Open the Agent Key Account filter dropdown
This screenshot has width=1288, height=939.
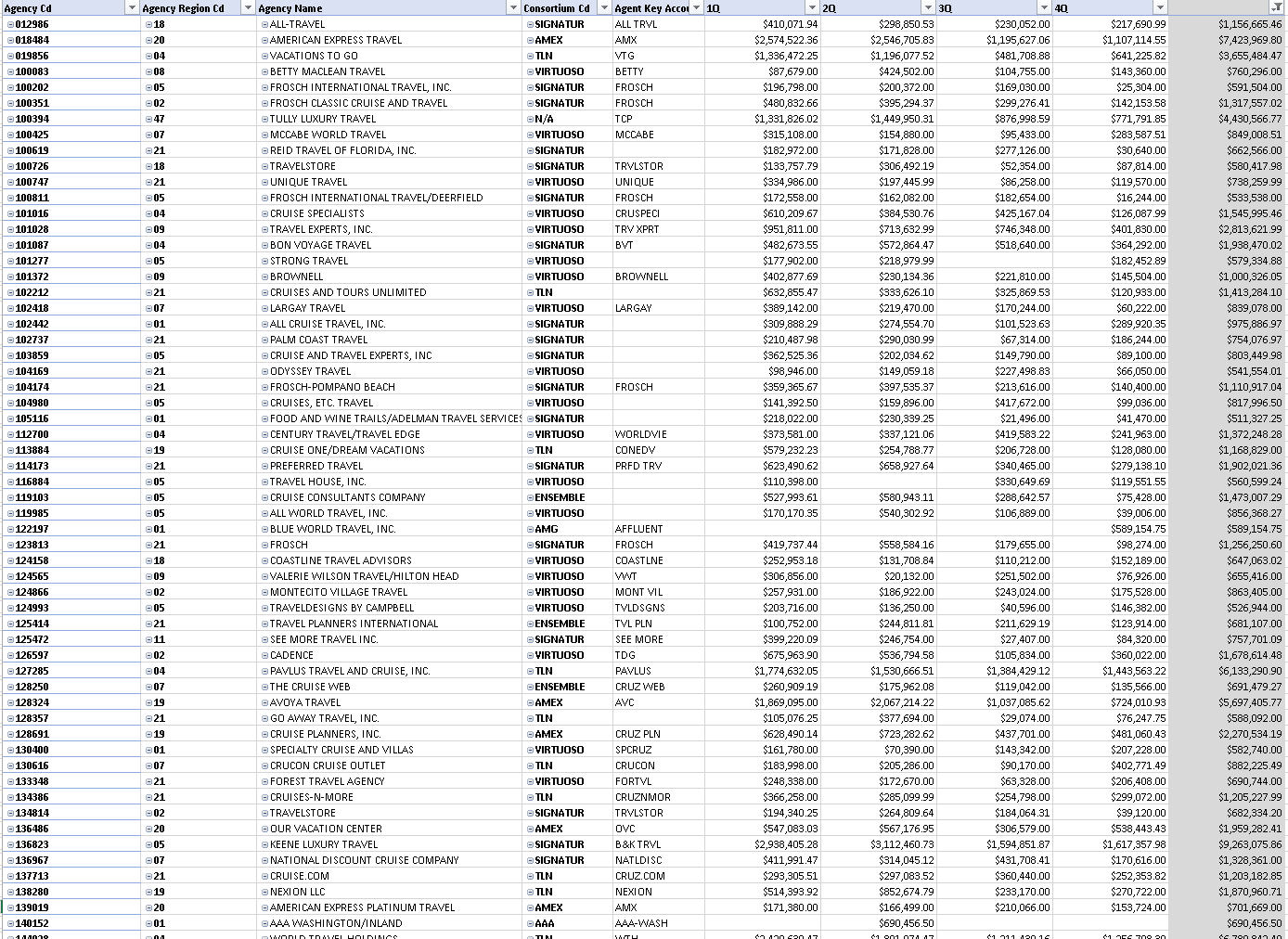click(697, 8)
